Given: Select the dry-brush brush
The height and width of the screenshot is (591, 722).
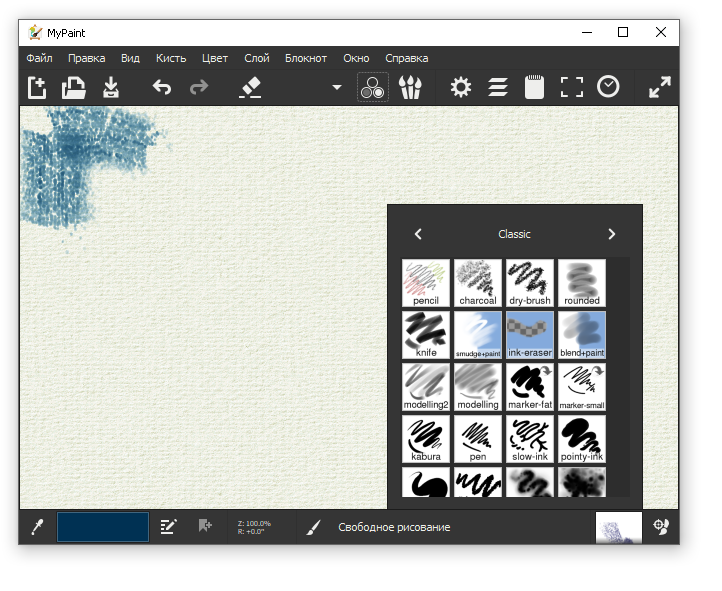Looking at the screenshot, I should 530,283.
